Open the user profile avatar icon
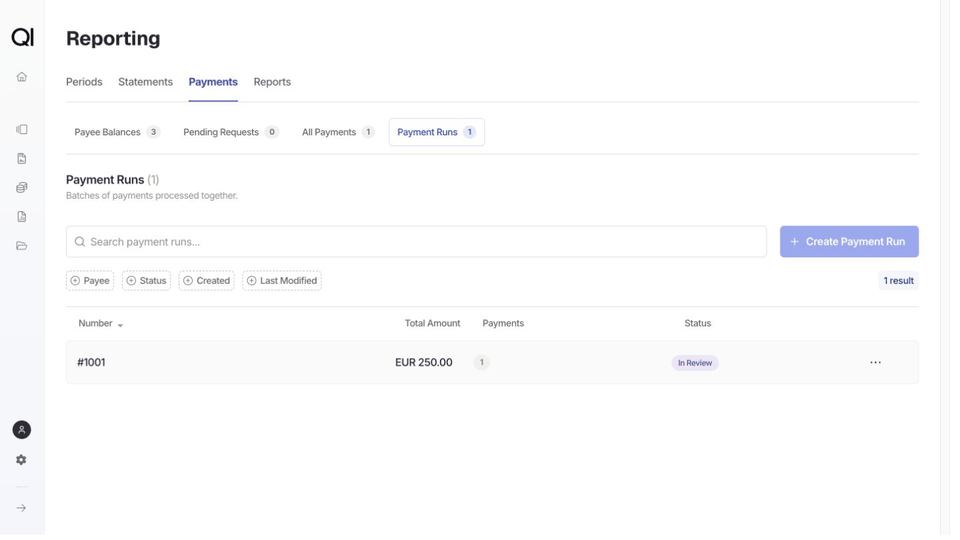The image size is (960, 540). pos(21,433)
